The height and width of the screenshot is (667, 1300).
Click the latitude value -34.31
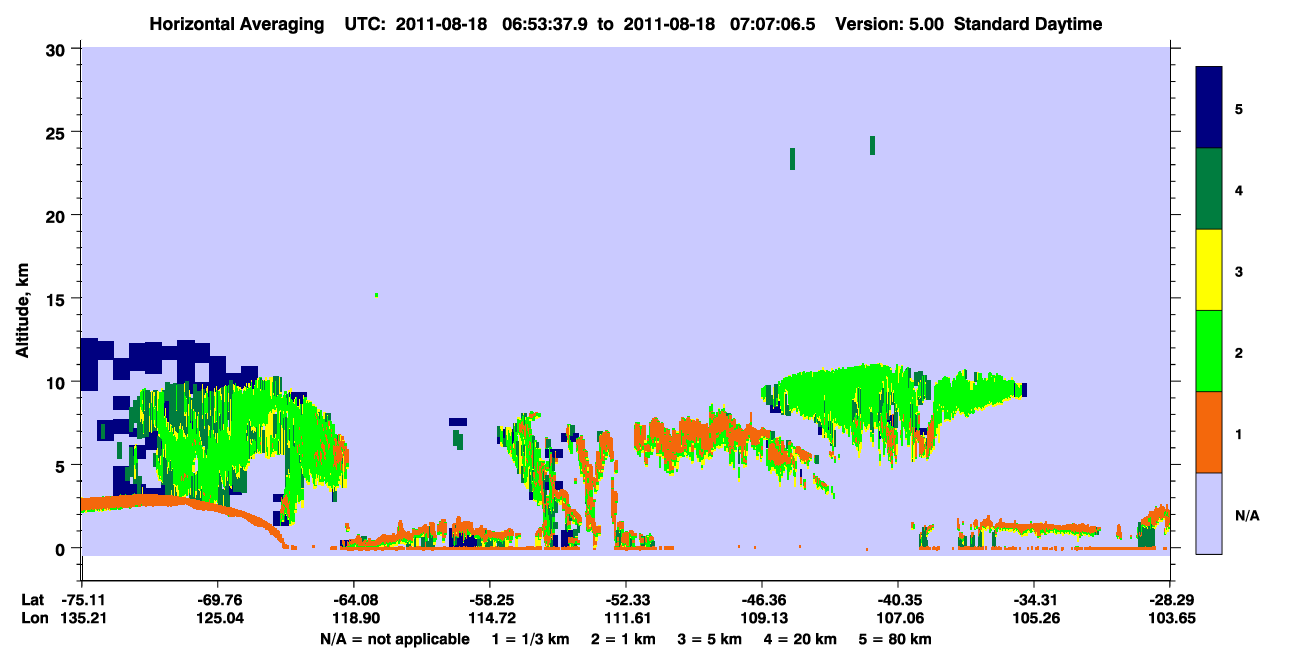1034,600
